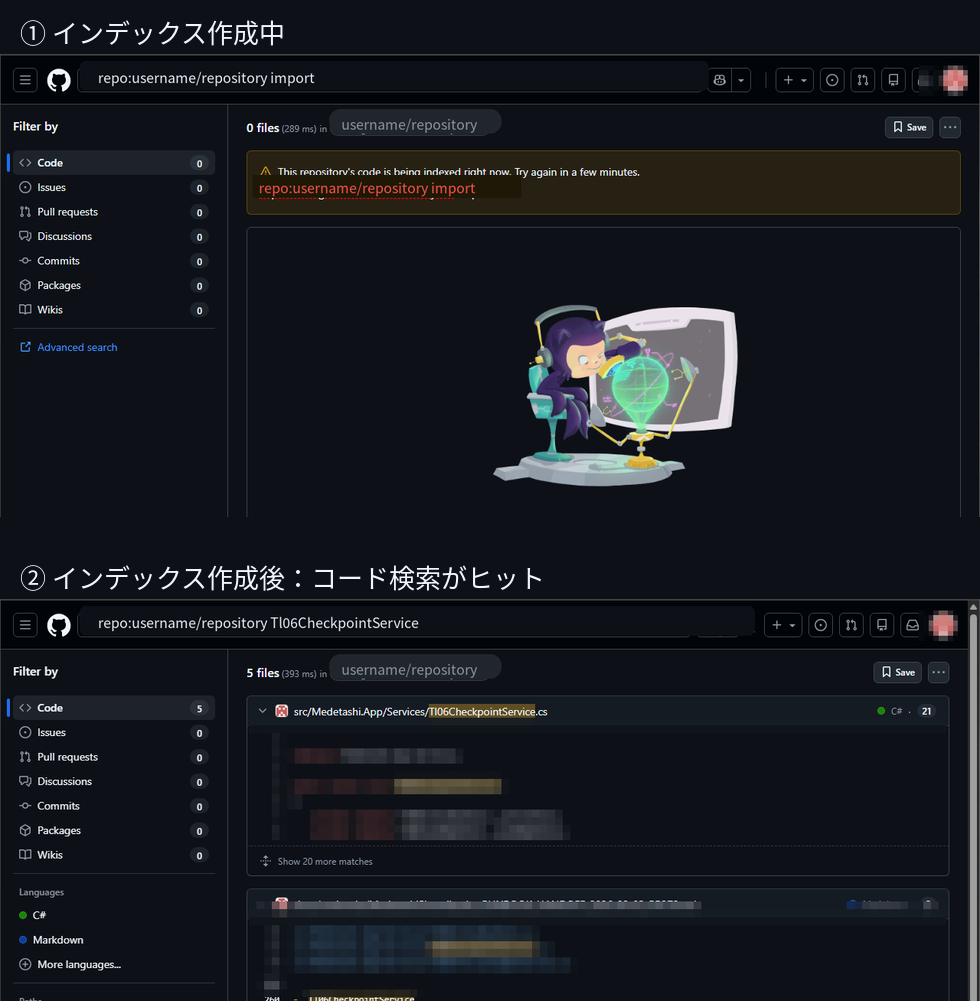980x1001 pixels.
Task: Click the '5 files' result count text
Action: [x=262, y=673]
